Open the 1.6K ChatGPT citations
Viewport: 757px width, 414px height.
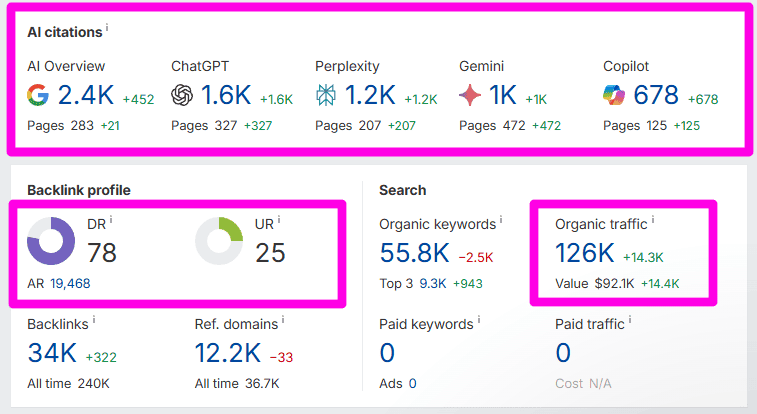coord(228,96)
